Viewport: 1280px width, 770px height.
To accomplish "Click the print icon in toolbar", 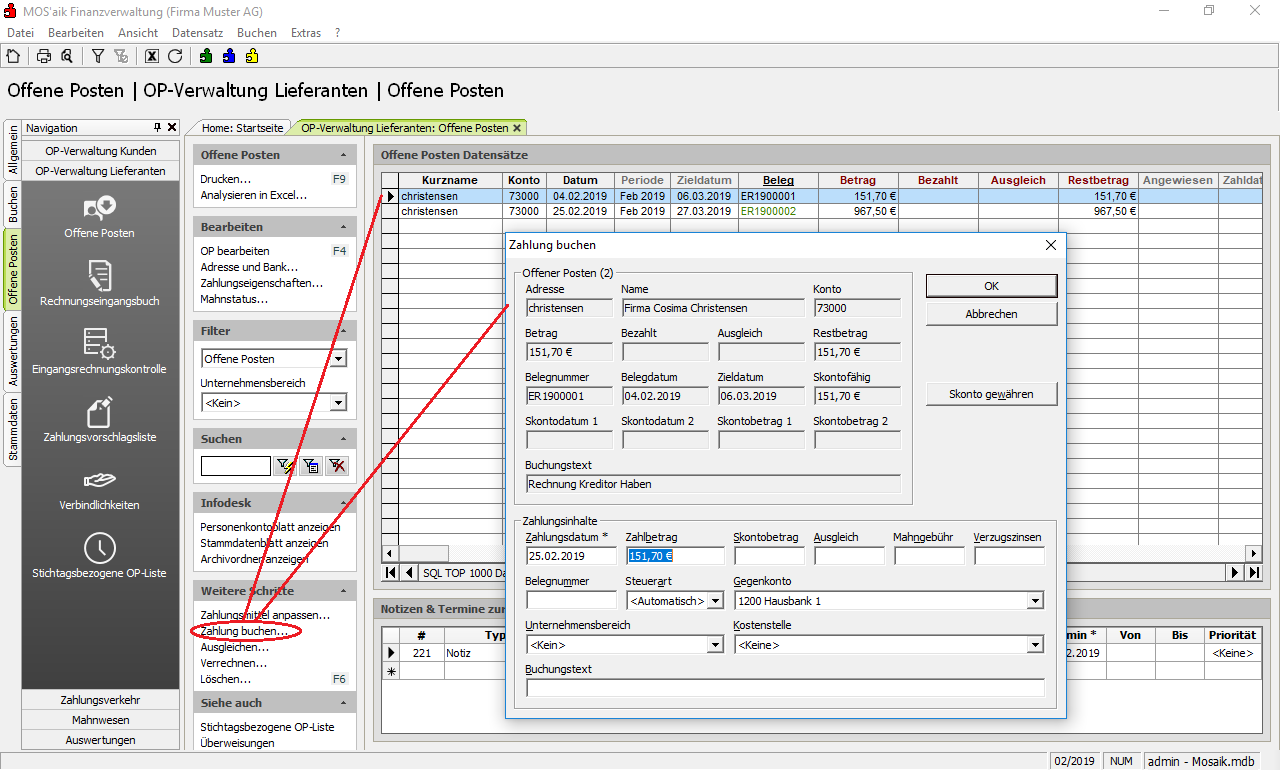I will tap(44, 56).
